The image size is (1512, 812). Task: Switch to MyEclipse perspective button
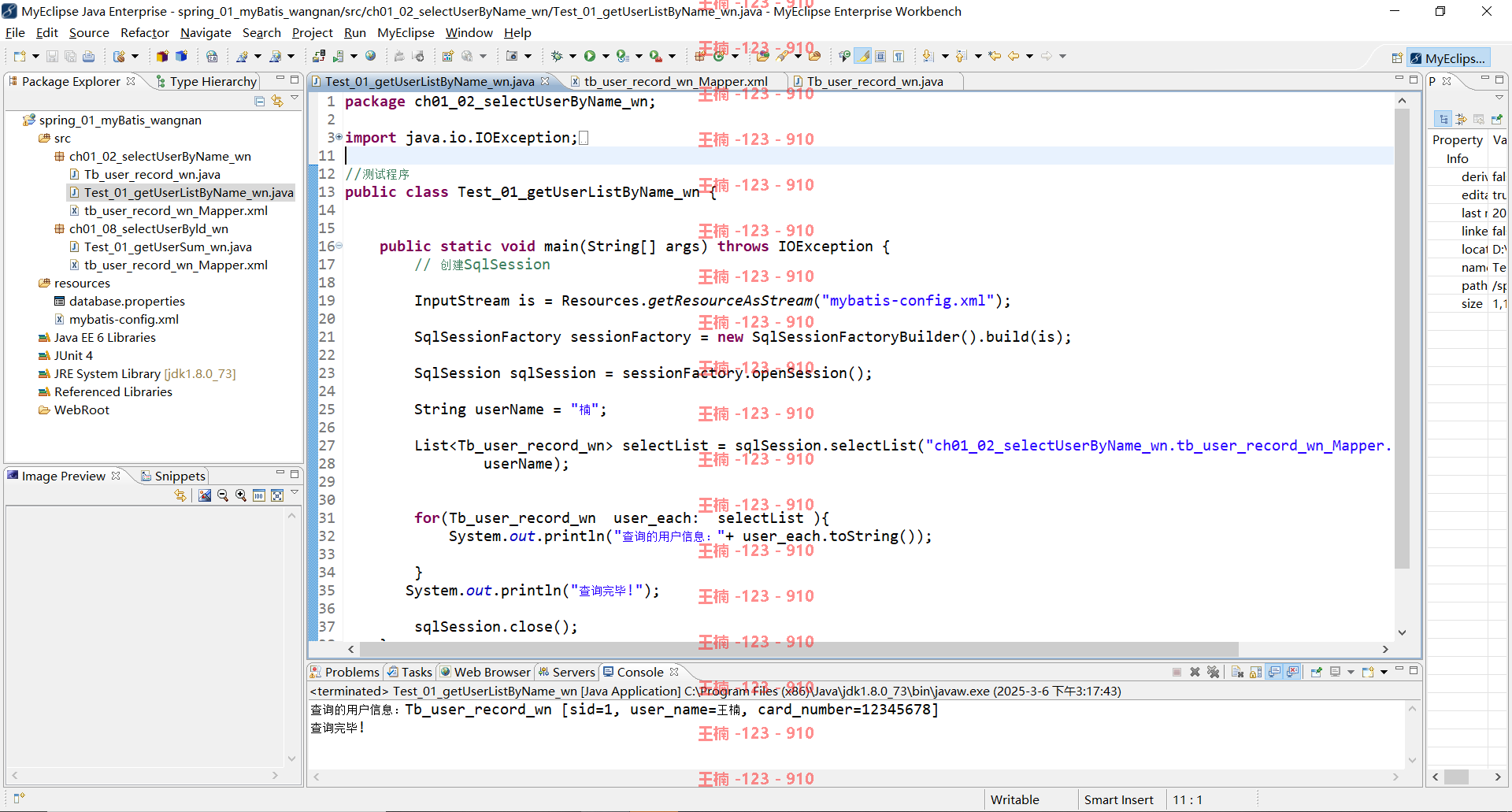1447,57
